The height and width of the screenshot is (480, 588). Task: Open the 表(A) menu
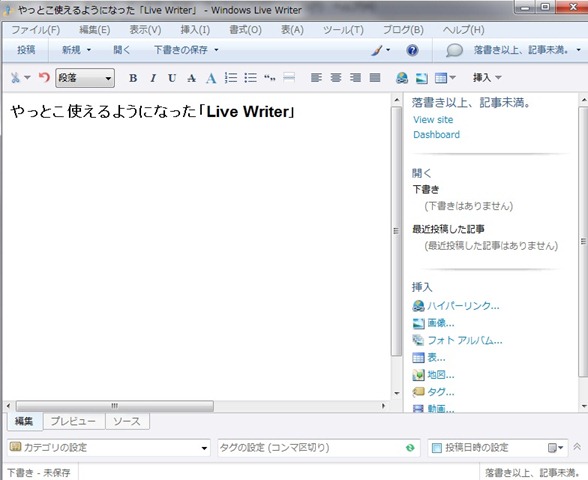[292, 30]
